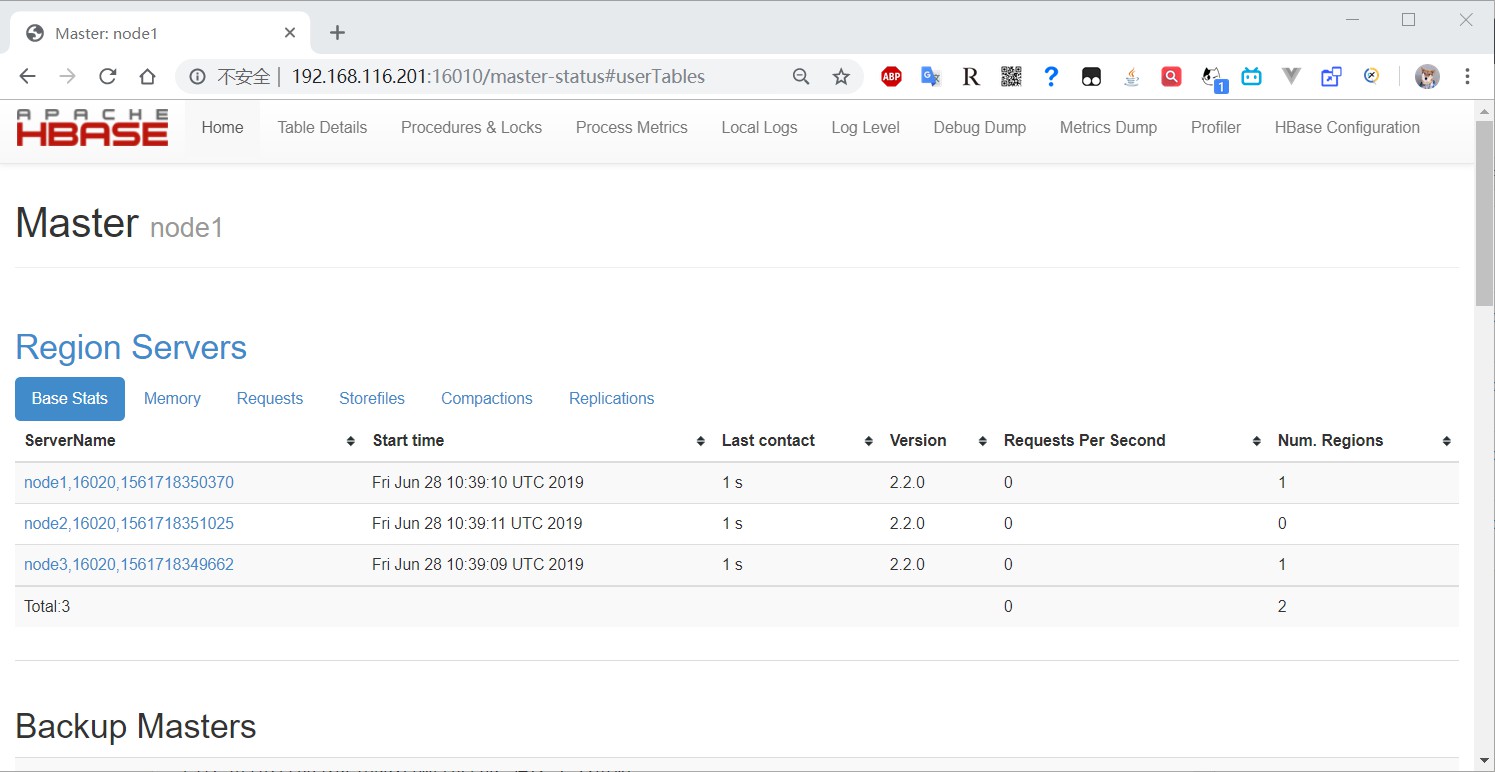This screenshot has width=1495, height=772.
Task: Click the page vertical scrollbar thumb
Action: tap(1485, 213)
